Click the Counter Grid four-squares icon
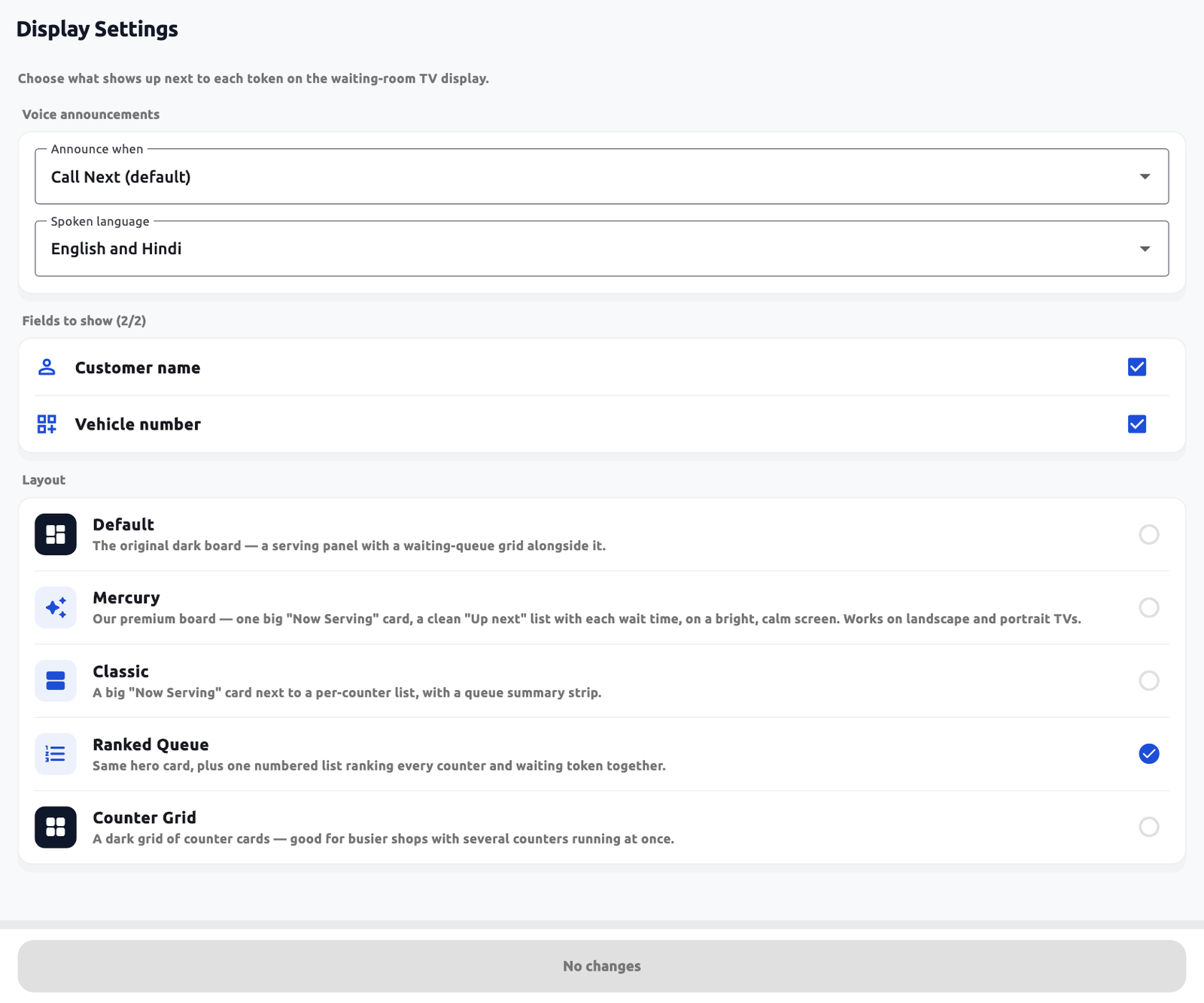The height and width of the screenshot is (1003, 1204). tap(56, 827)
